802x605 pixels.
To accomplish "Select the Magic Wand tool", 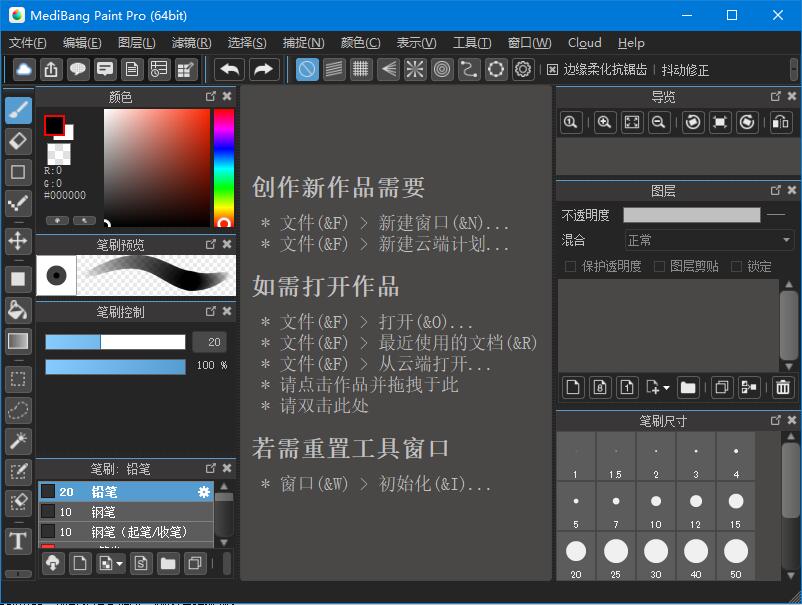I will tap(18, 440).
